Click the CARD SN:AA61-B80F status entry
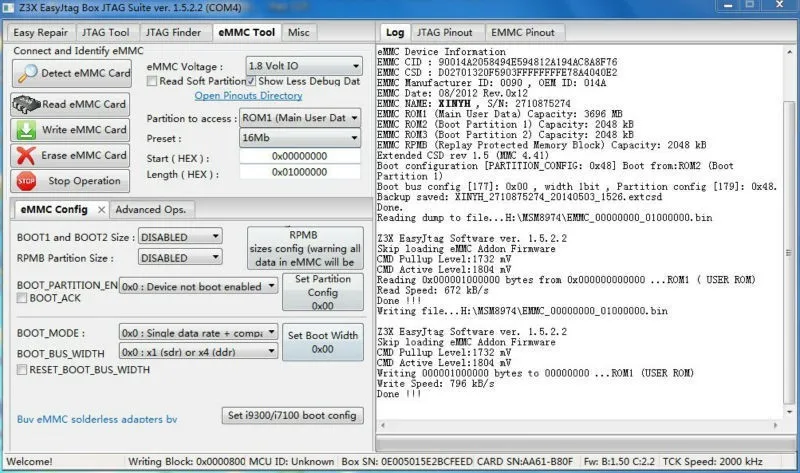Viewport: 800px width, 473px height. click(x=525, y=461)
